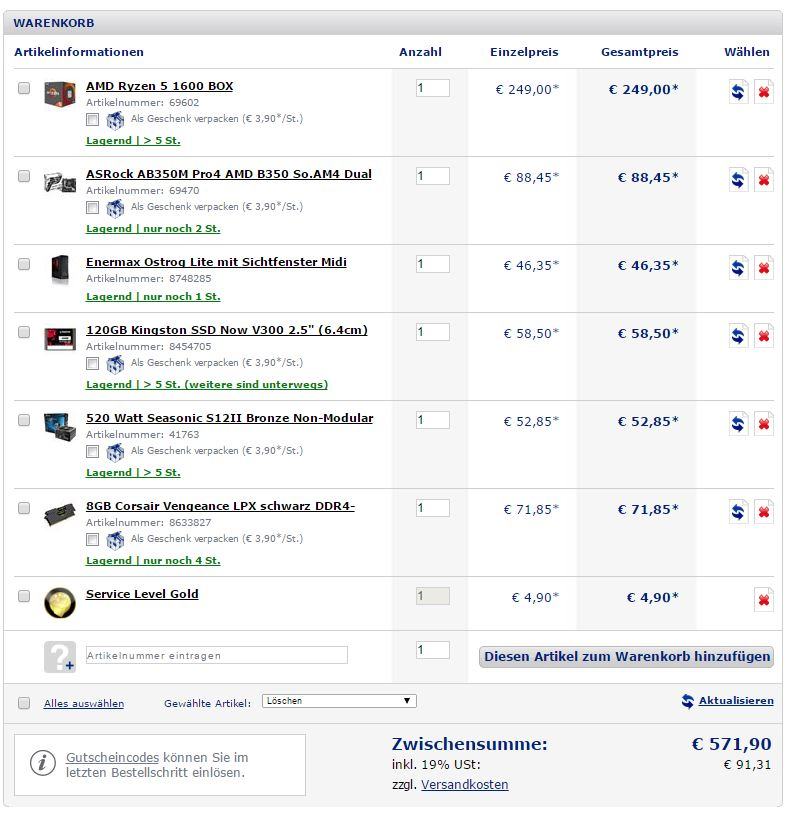Open the AMD Ryzen 5 1600 BOX link
The width and height of the screenshot is (788, 814).
point(159,86)
